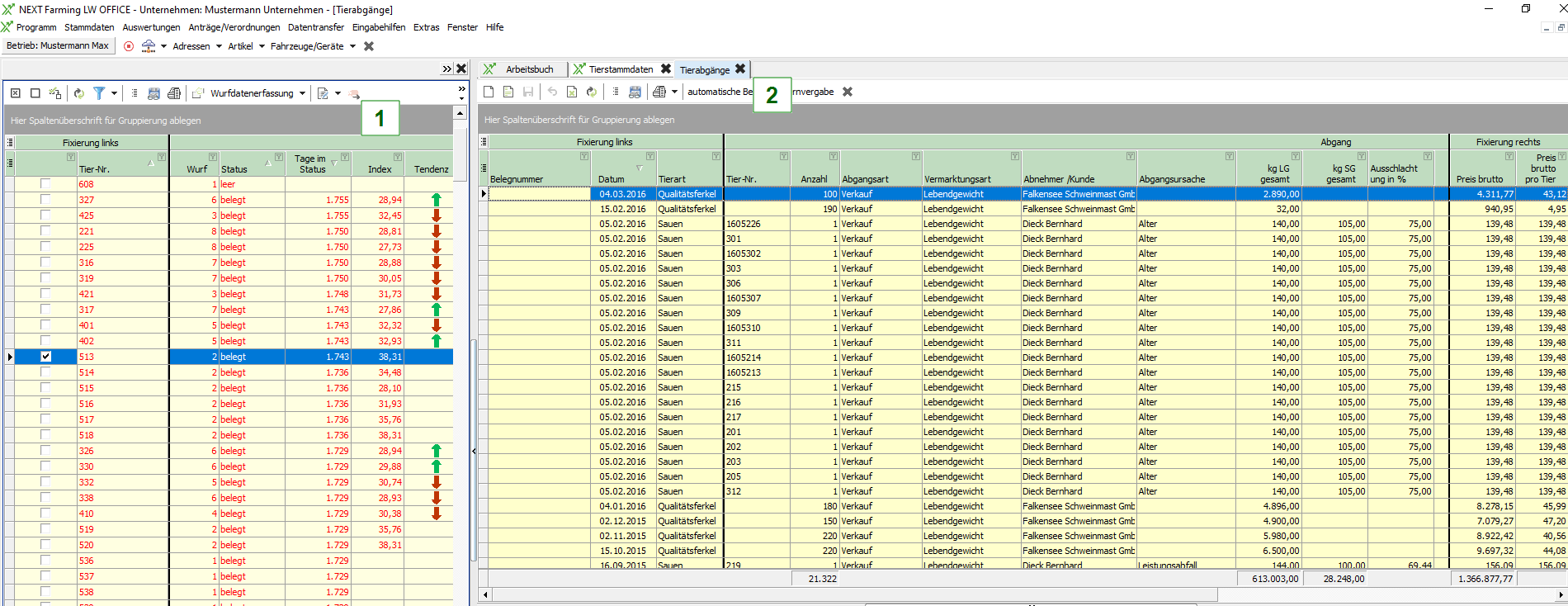The image size is (1568, 606).
Task: Click the red record circle icon
Action: 128,46
